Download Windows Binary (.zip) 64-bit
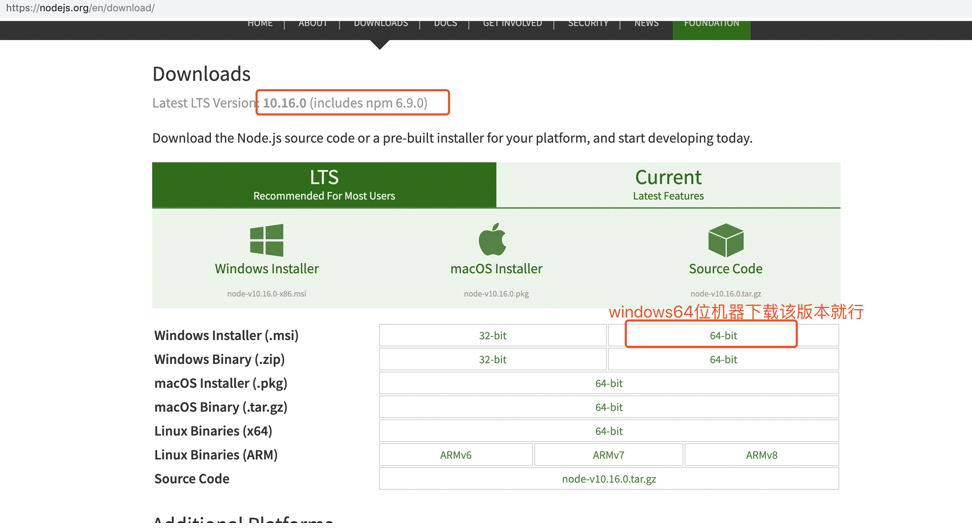 click(x=723, y=360)
